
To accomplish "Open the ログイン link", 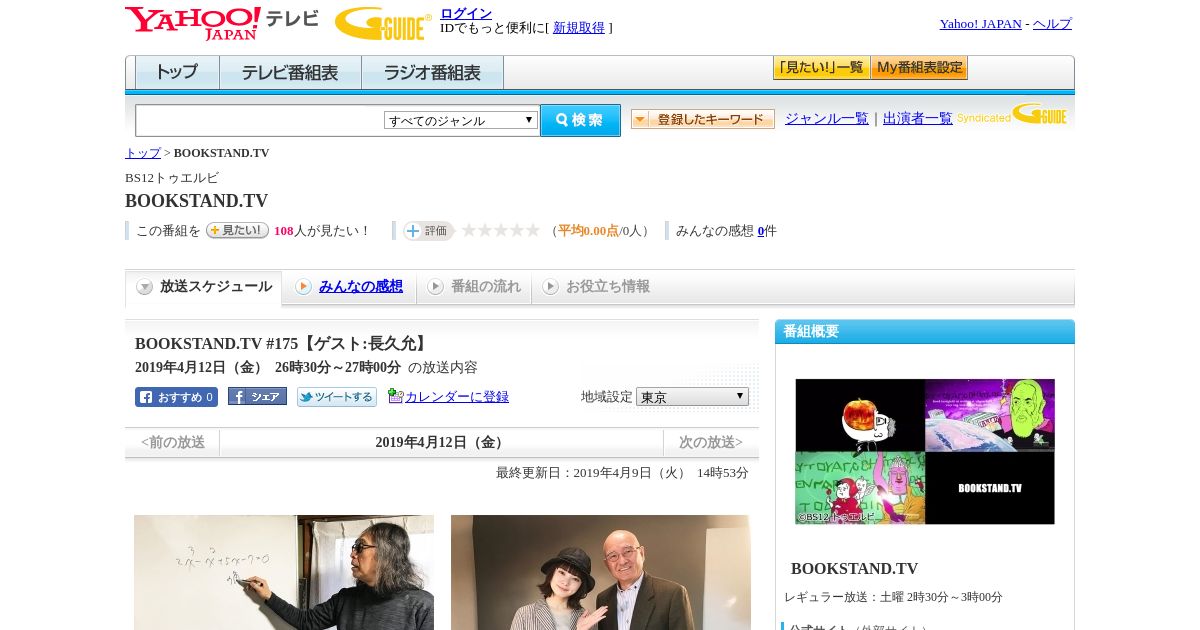I will 466,13.
